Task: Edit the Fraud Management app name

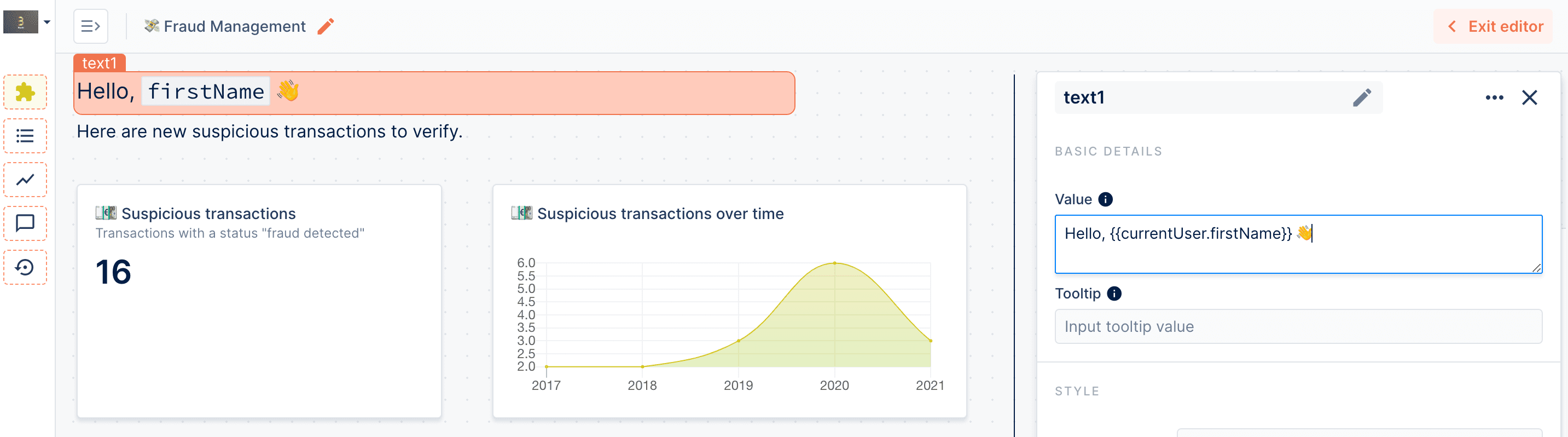Action: click(x=326, y=26)
